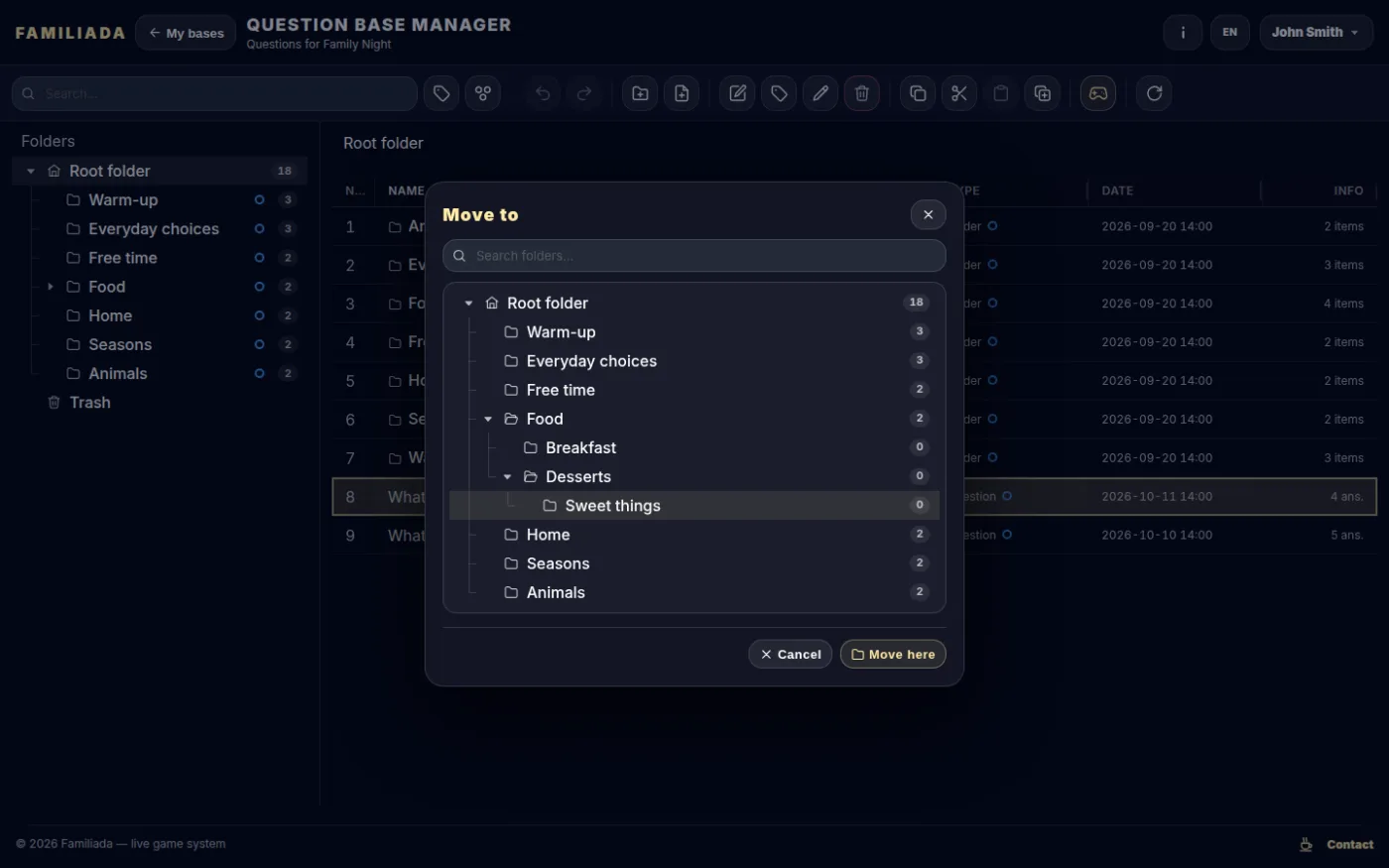
Task: Cancel the Move to dialog
Action: [x=790, y=655]
